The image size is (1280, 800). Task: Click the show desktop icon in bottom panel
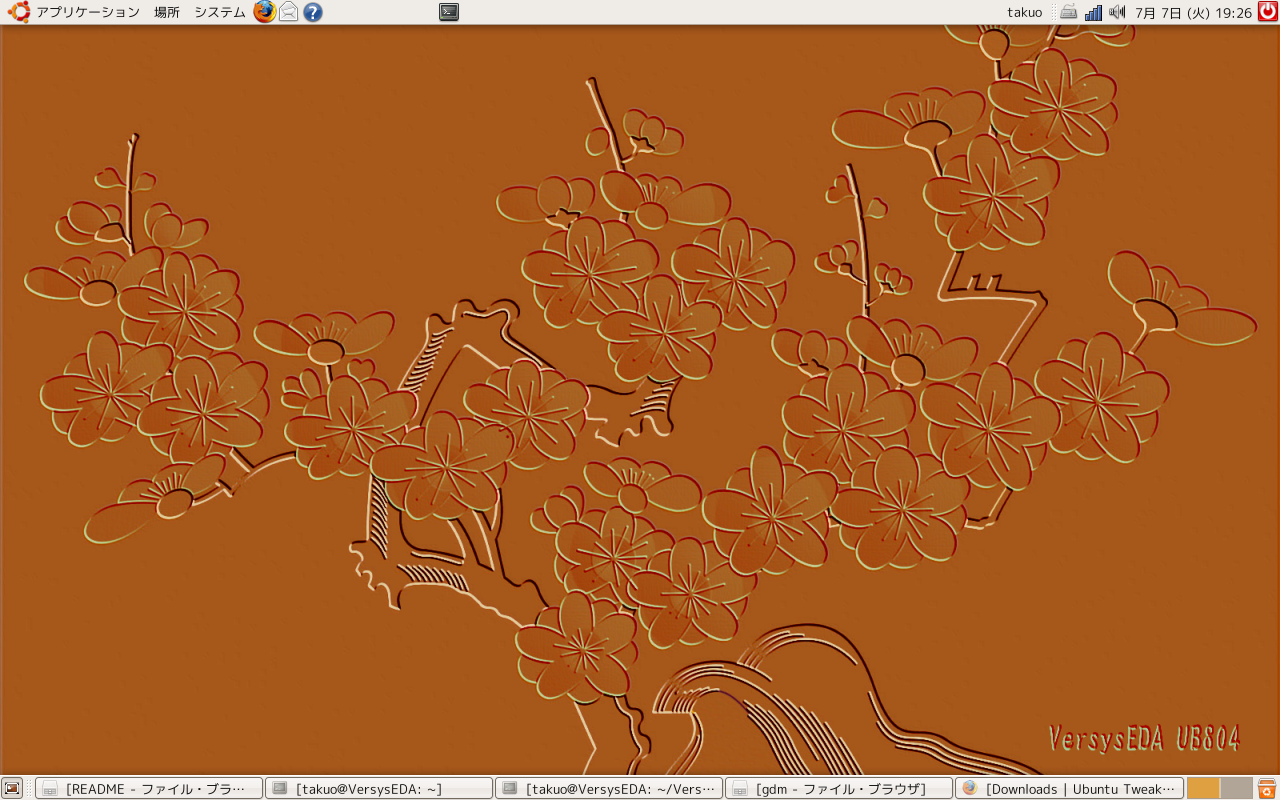pyautogui.click(x=12, y=788)
